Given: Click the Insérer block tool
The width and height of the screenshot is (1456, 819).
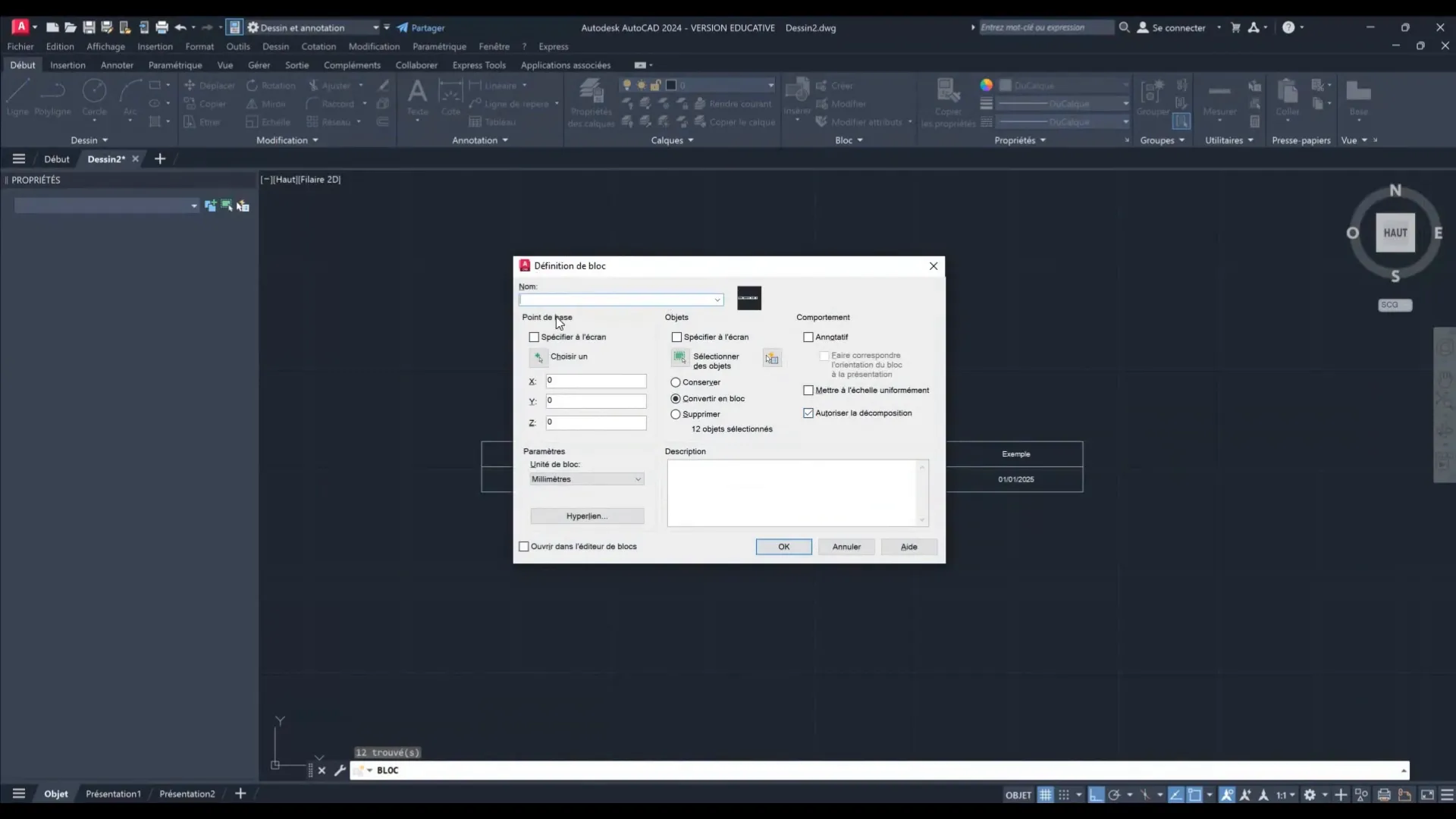Looking at the screenshot, I should click(x=797, y=98).
